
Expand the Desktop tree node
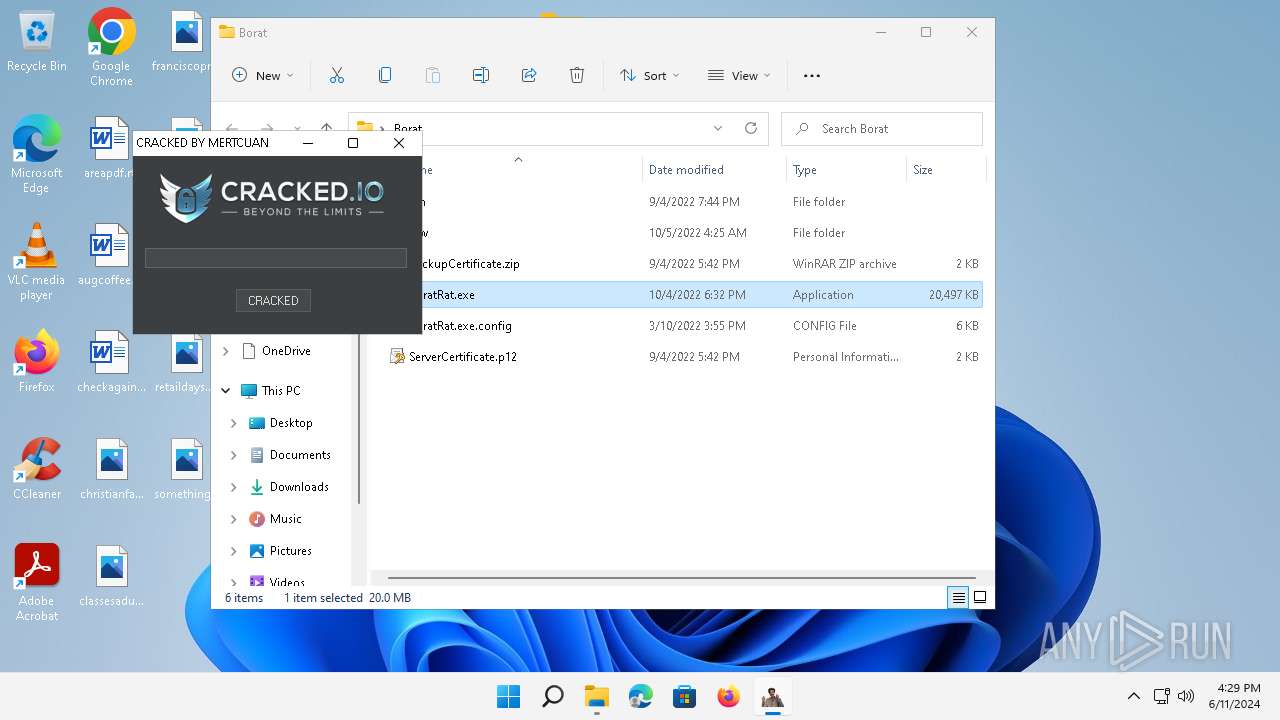(234, 423)
